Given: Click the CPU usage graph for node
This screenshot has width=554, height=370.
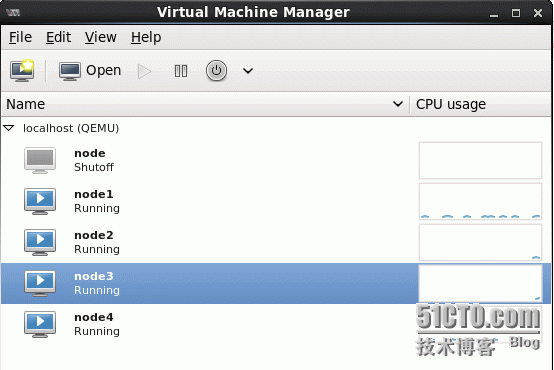Looking at the screenshot, I should click(x=481, y=160).
